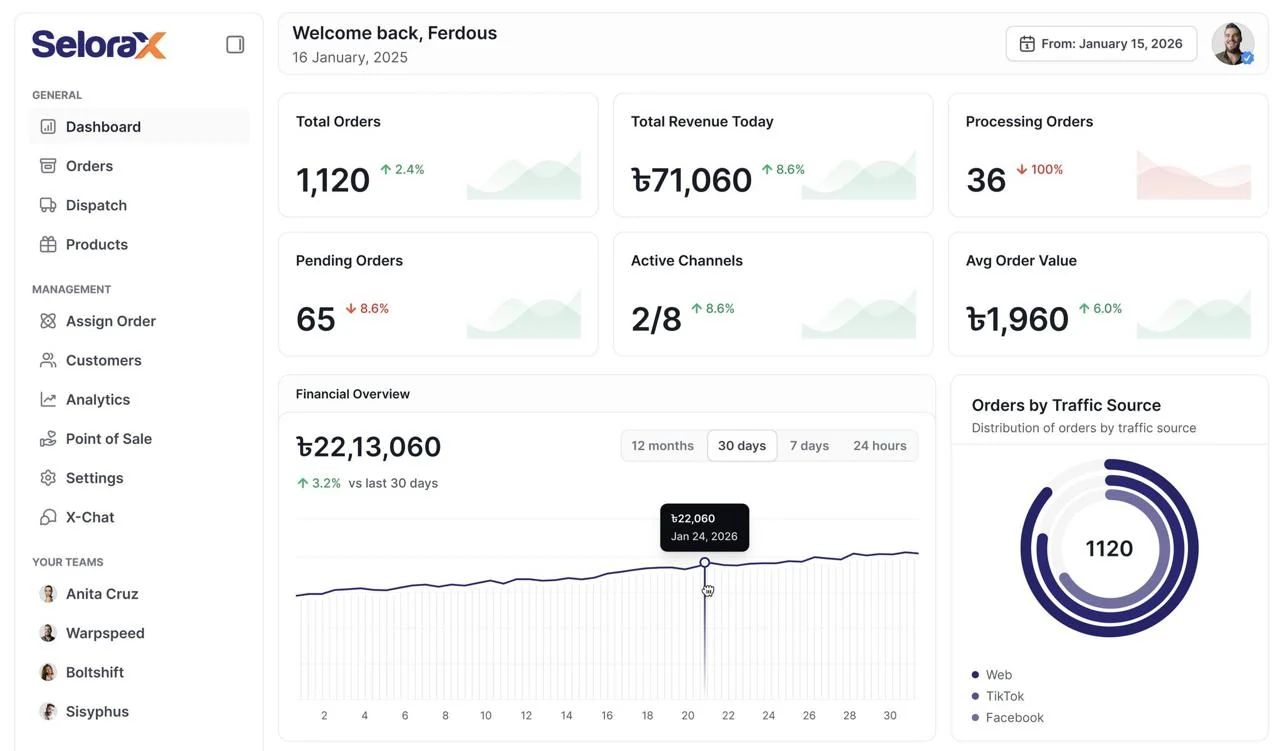This screenshot has width=1280, height=751.
Task: Click the X-Chat bubble icon
Action: (x=48, y=517)
